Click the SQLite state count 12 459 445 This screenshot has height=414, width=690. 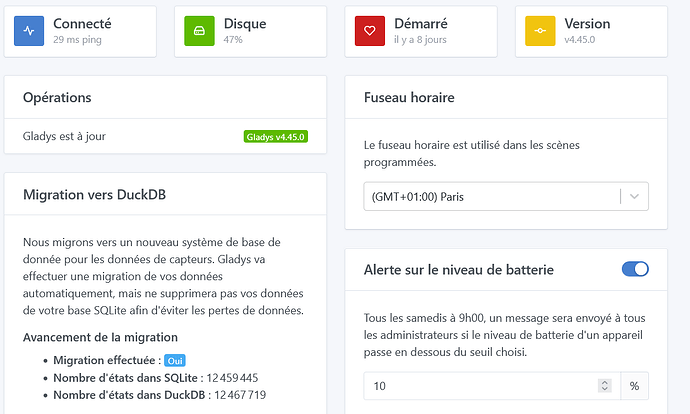coord(232,378)
